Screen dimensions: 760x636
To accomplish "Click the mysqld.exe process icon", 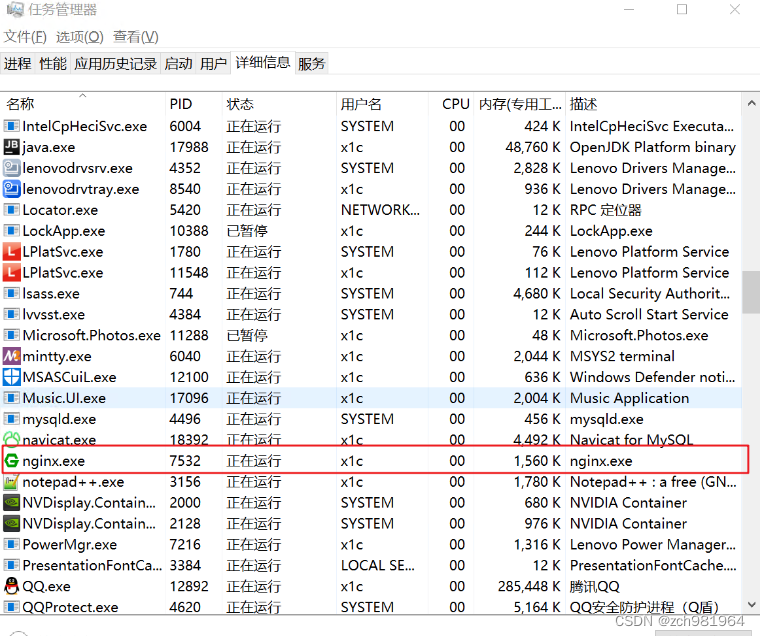I will click(11, 419).
